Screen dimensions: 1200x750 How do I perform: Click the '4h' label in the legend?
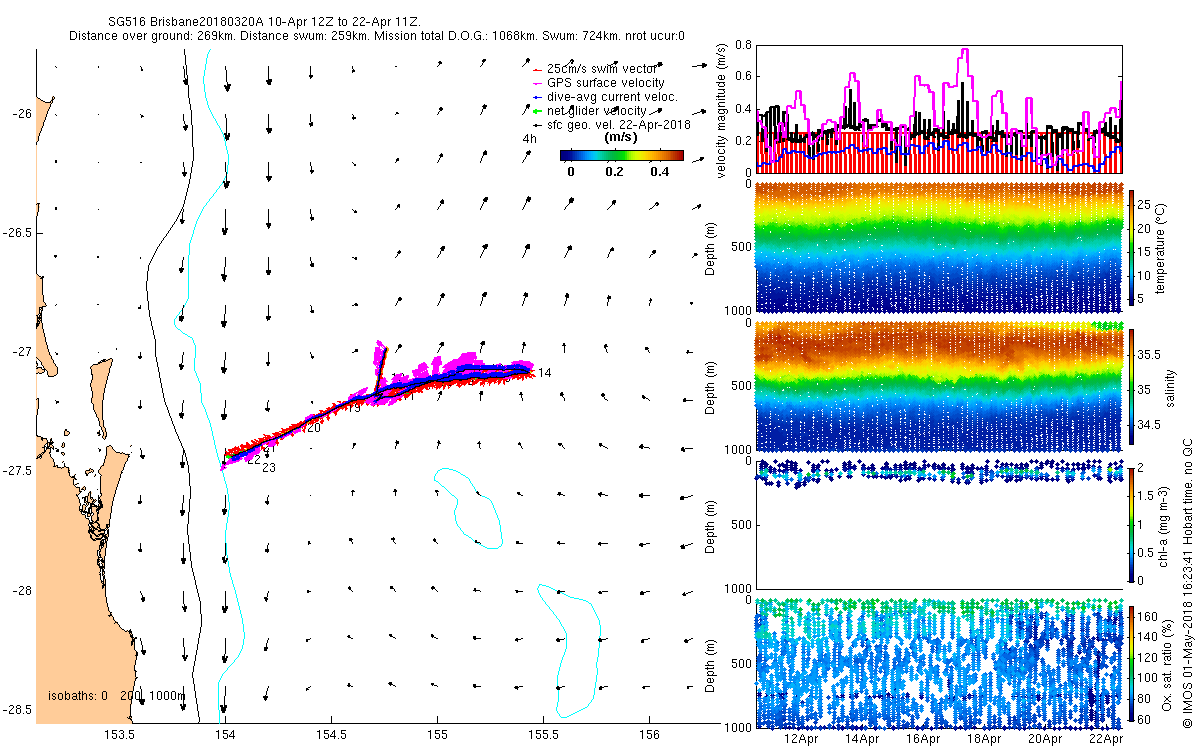click(530, 139)
